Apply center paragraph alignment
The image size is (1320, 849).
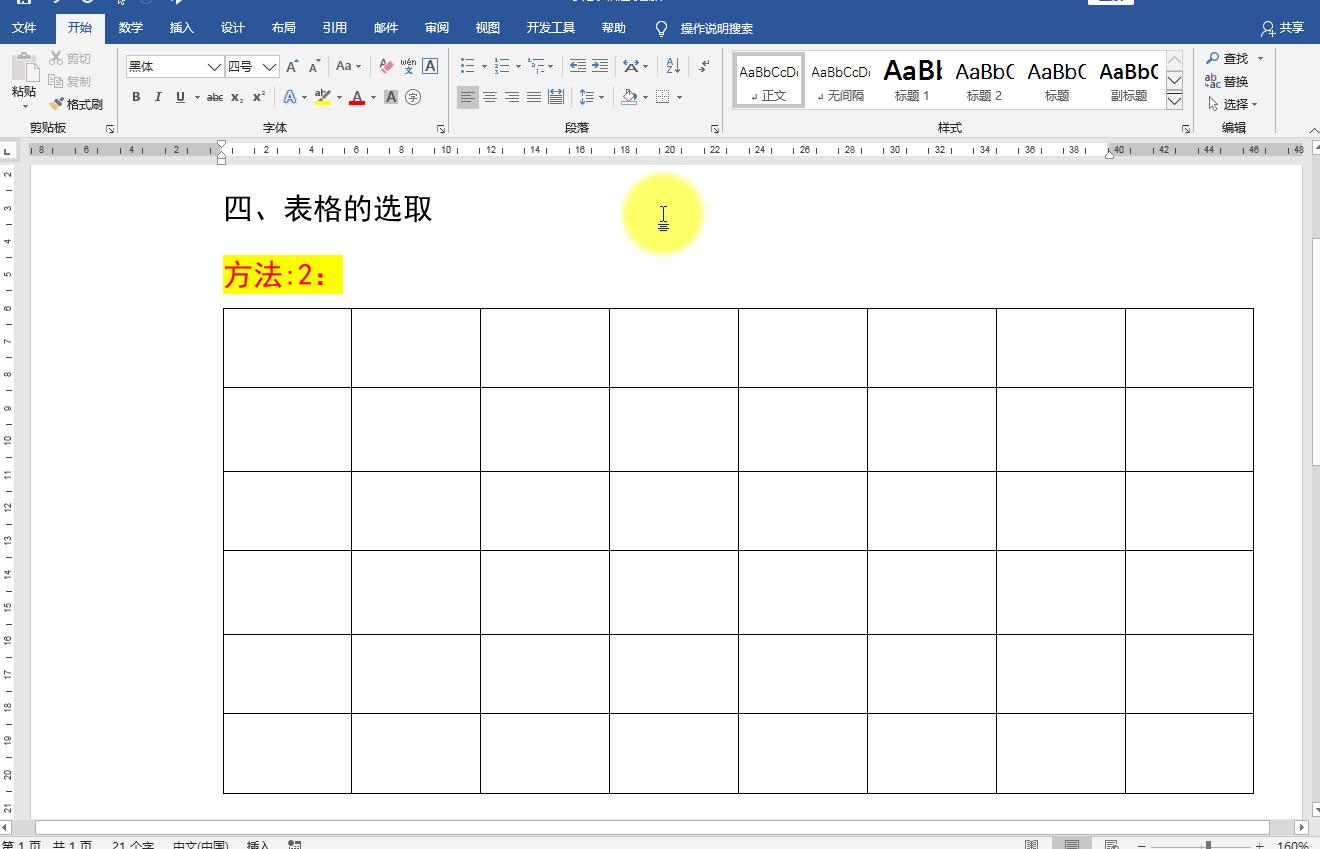(x=490, y=97)
